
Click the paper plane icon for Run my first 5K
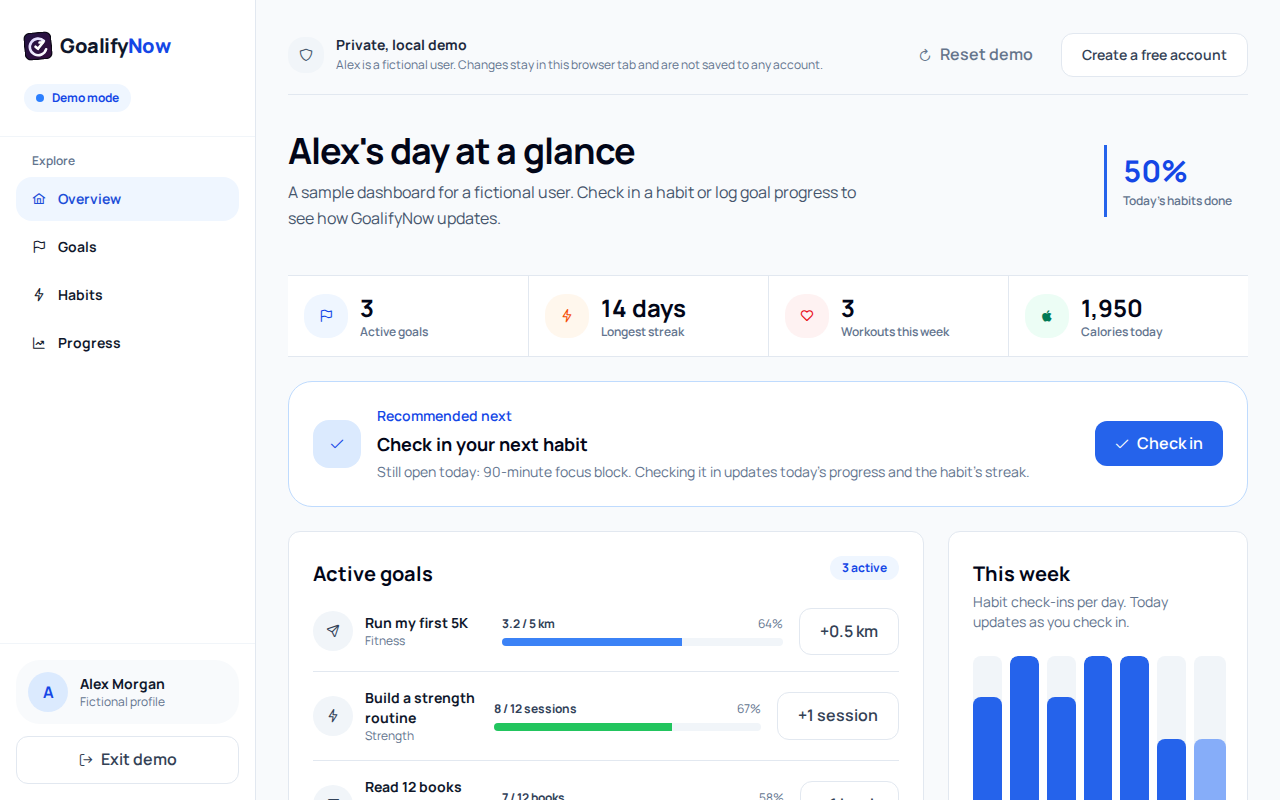pos(333,631)
